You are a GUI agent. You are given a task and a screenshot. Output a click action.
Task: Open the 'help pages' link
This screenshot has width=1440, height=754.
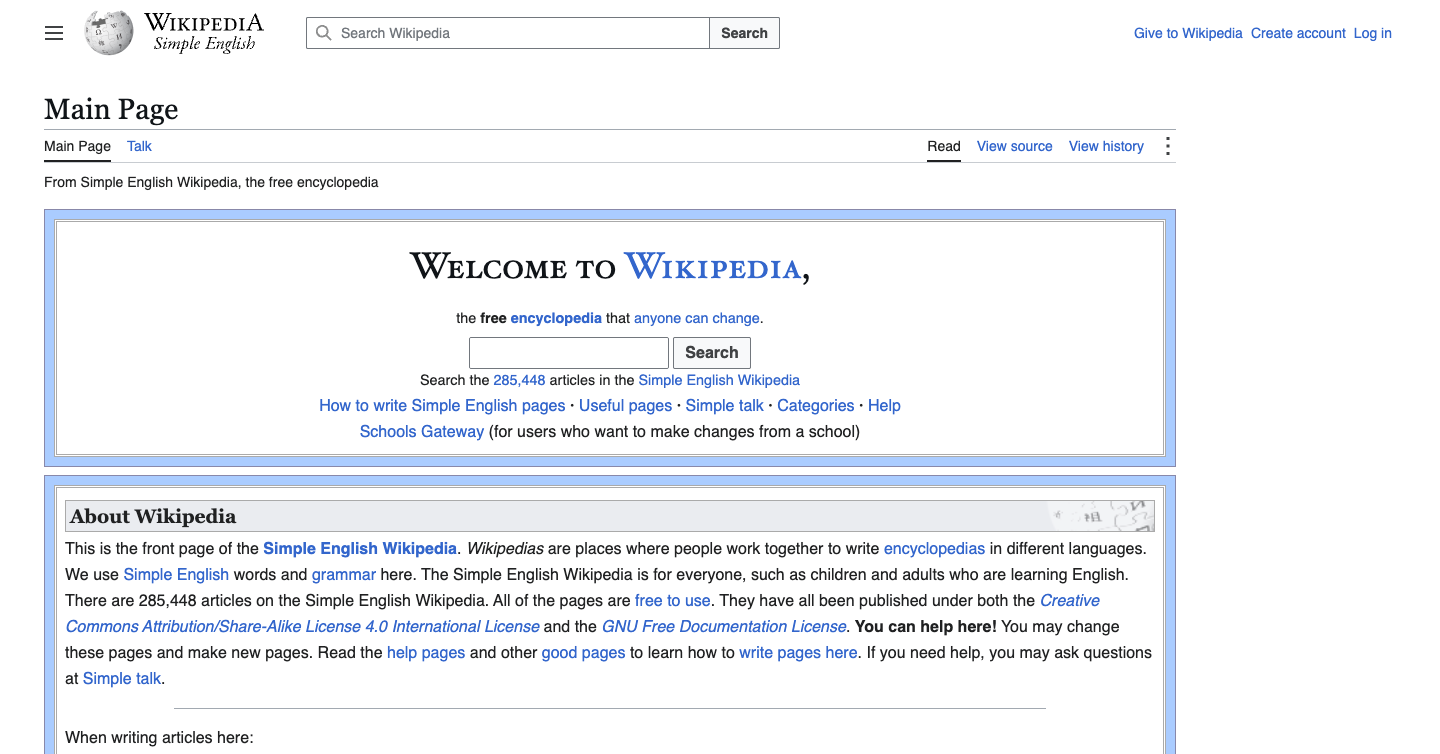(x=426, y=652)
